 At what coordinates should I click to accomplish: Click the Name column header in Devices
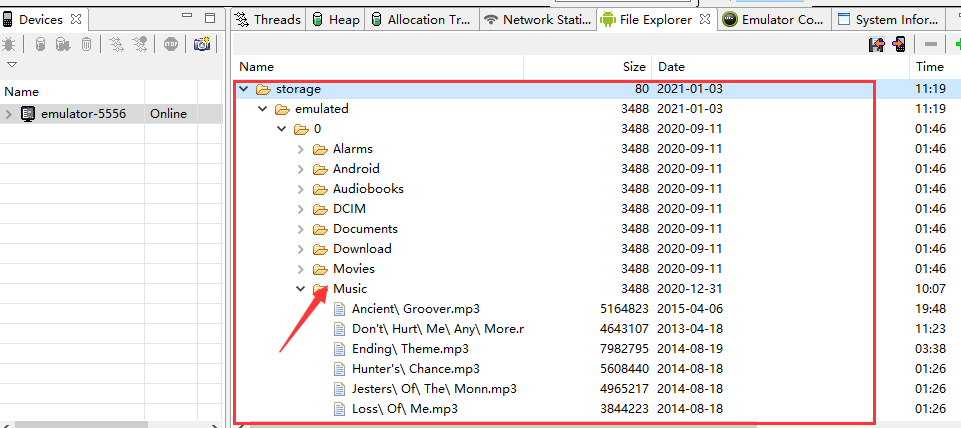21,92
